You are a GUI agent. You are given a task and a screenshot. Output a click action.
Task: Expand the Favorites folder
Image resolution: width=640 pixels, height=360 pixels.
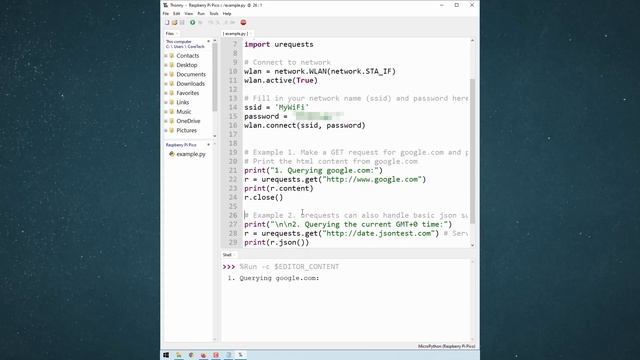tap(166, 93)
